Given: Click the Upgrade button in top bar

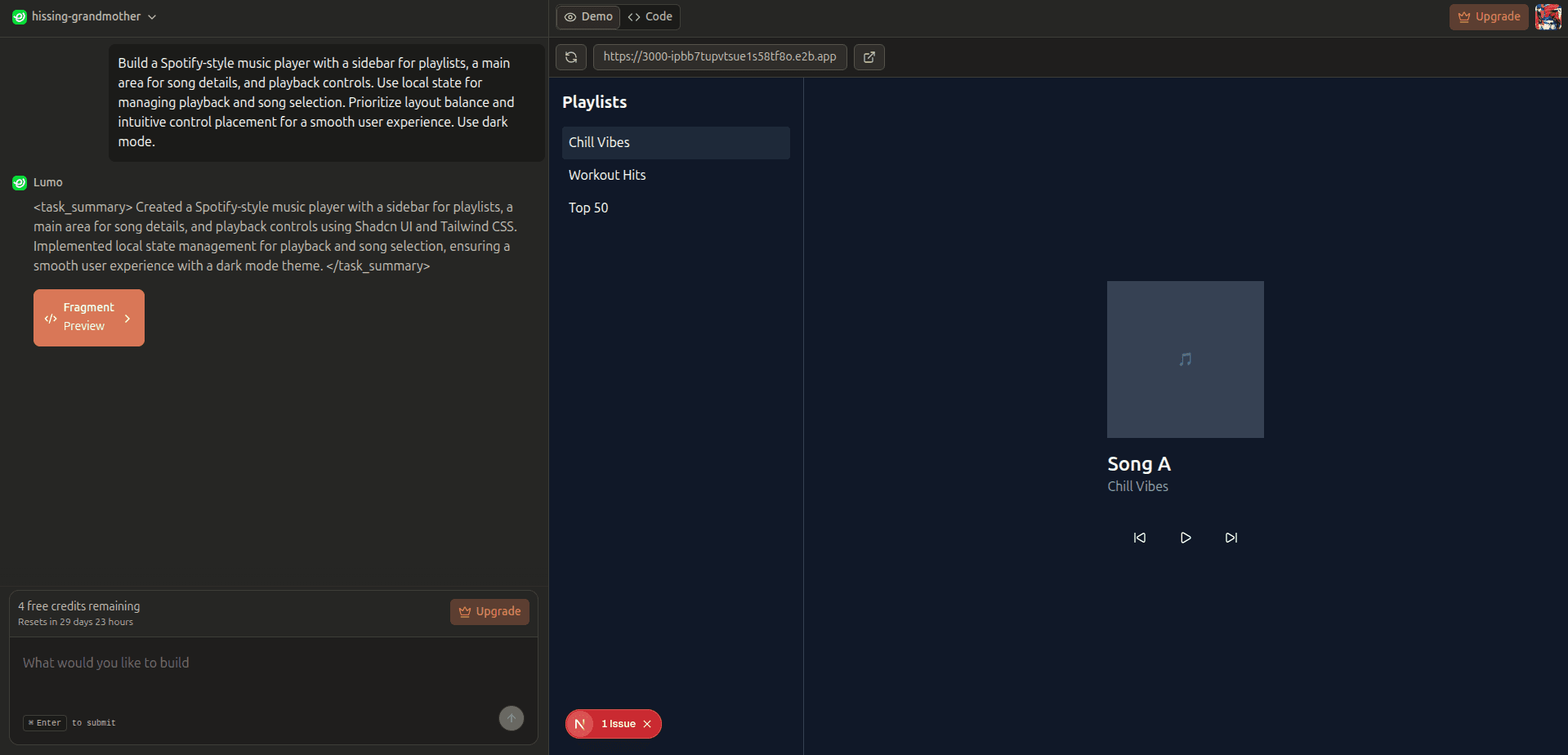Looking at the screenshot, I should tap(1488, 16).
